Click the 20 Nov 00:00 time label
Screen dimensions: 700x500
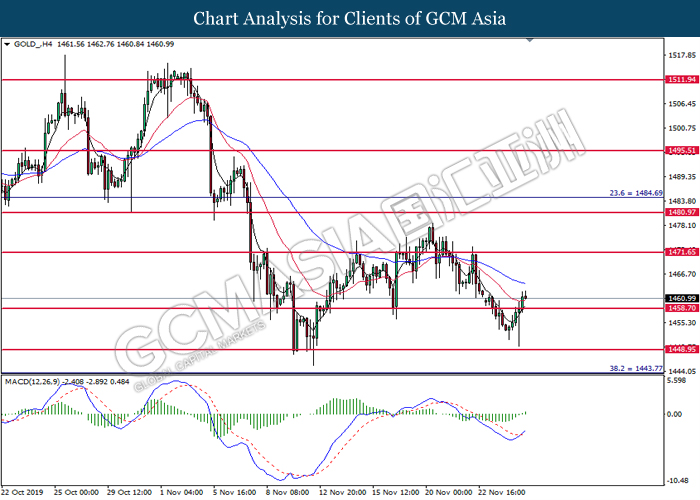(449, 492)
